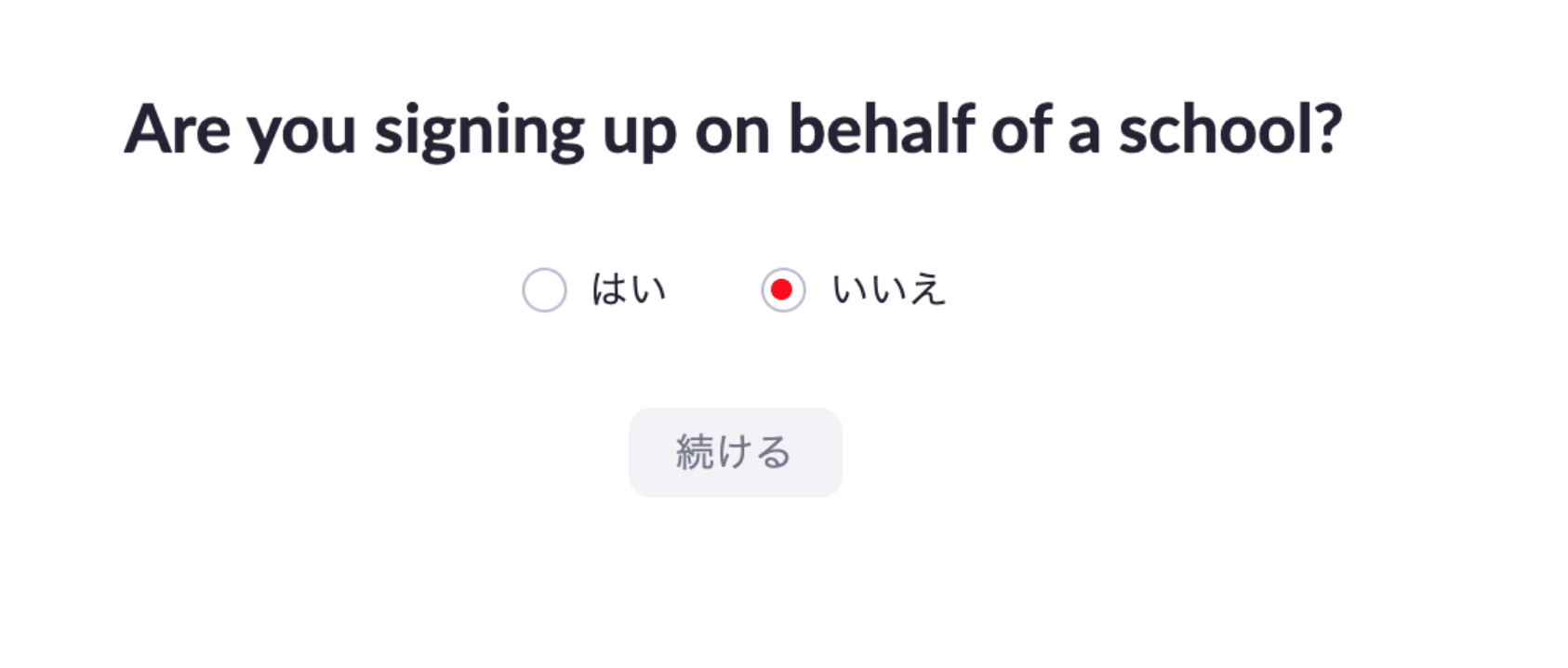Submit the answer using the gray 続ける button

(x=735, y=452)
